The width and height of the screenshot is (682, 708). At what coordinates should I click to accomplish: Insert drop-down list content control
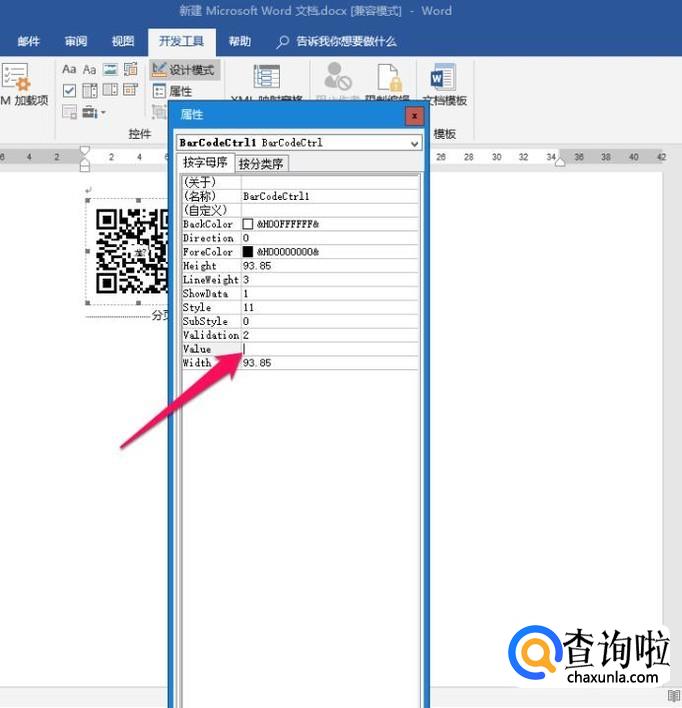[x=110, y=90]
